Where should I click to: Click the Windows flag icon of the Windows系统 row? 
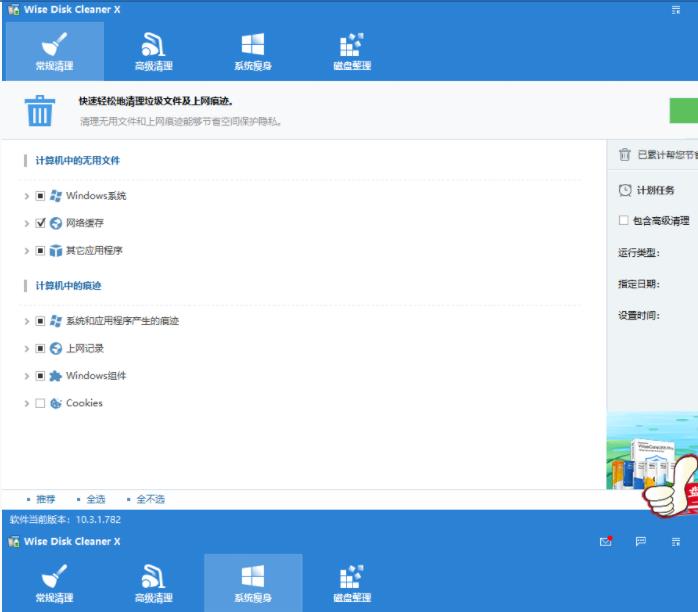pyautogui.click(x=56, y=196)
